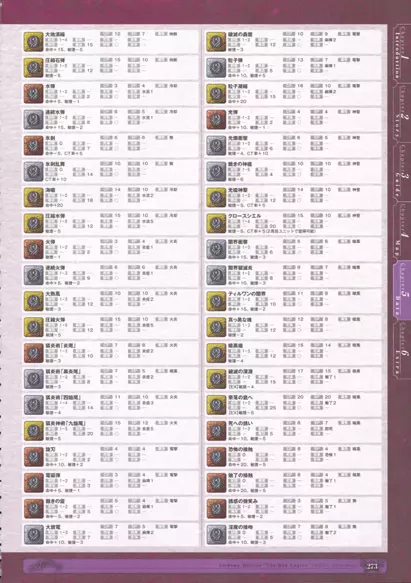Click the gold icon next to 海嘯
The height and width of the screenshot is (583, 411).
(x=33, y=197)
